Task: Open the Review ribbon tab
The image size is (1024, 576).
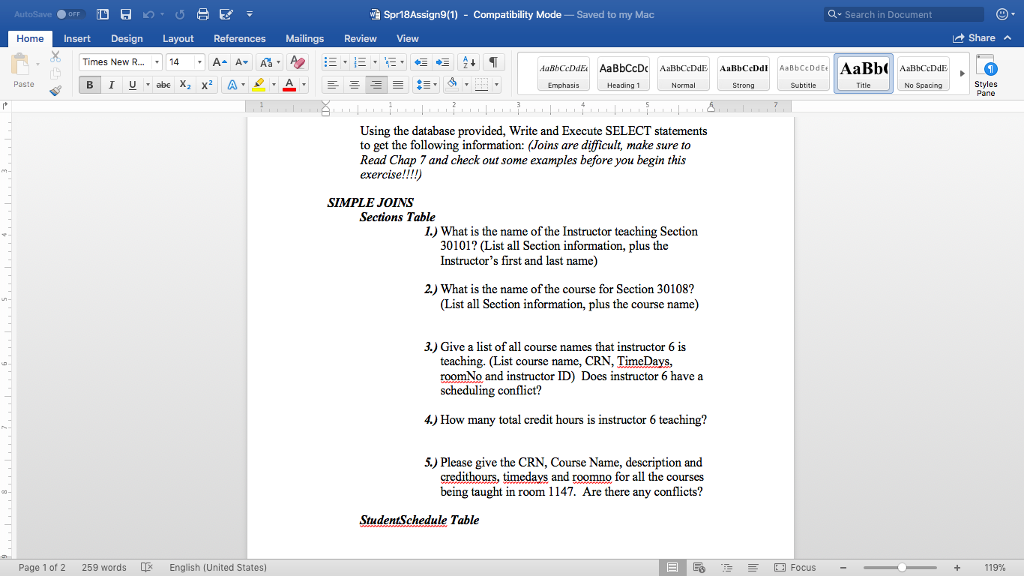Action: click(x=362, y=38)
